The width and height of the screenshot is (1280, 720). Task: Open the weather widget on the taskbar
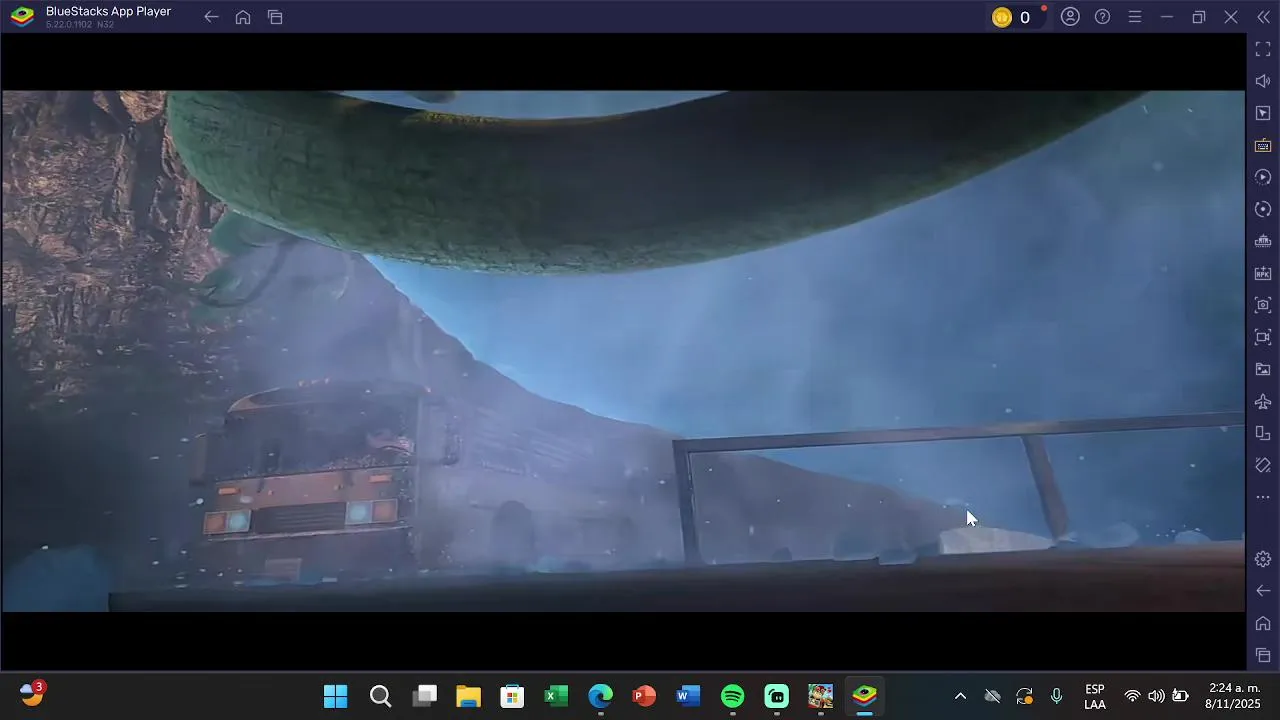pos(32,695)
